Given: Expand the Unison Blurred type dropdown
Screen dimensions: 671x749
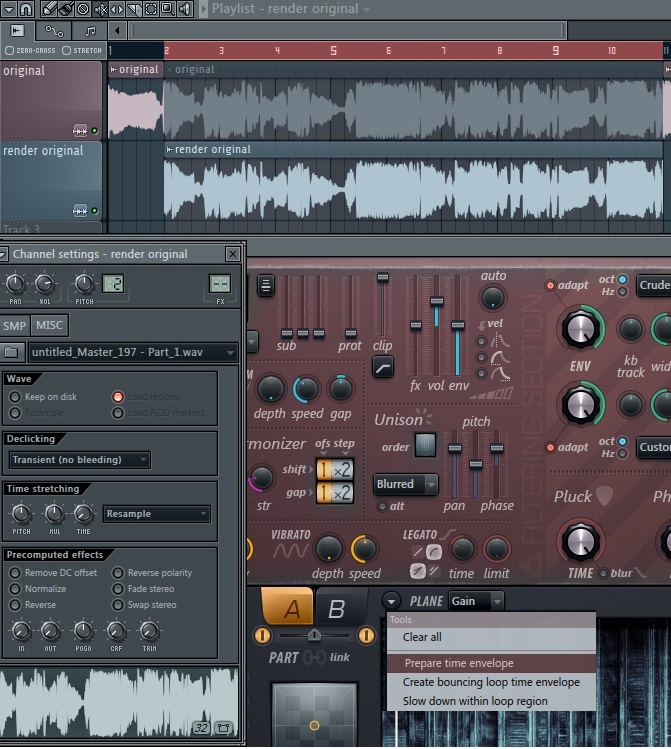Looking at the screenshot, I should 406,484.
